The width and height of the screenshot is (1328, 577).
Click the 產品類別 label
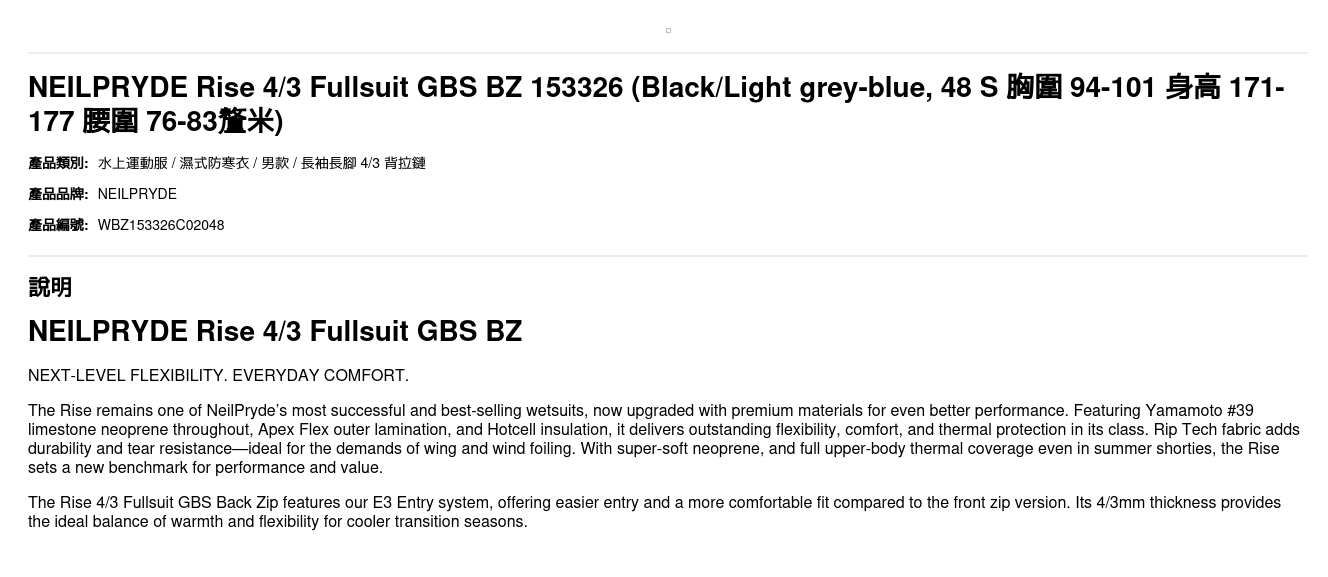point(58,163)
